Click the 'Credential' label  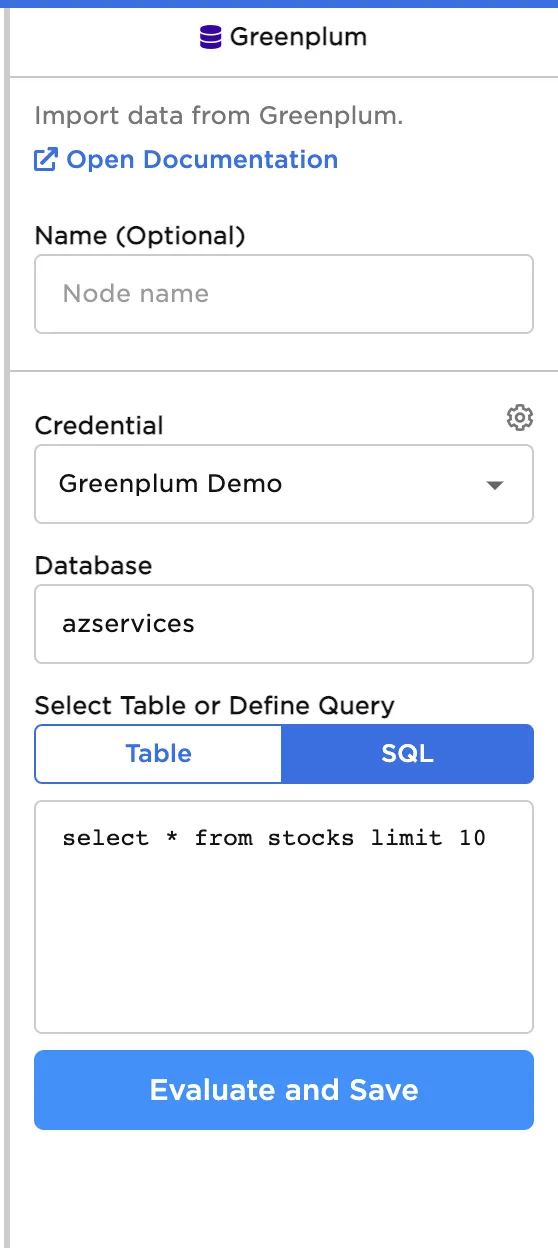tap(99, 425)
